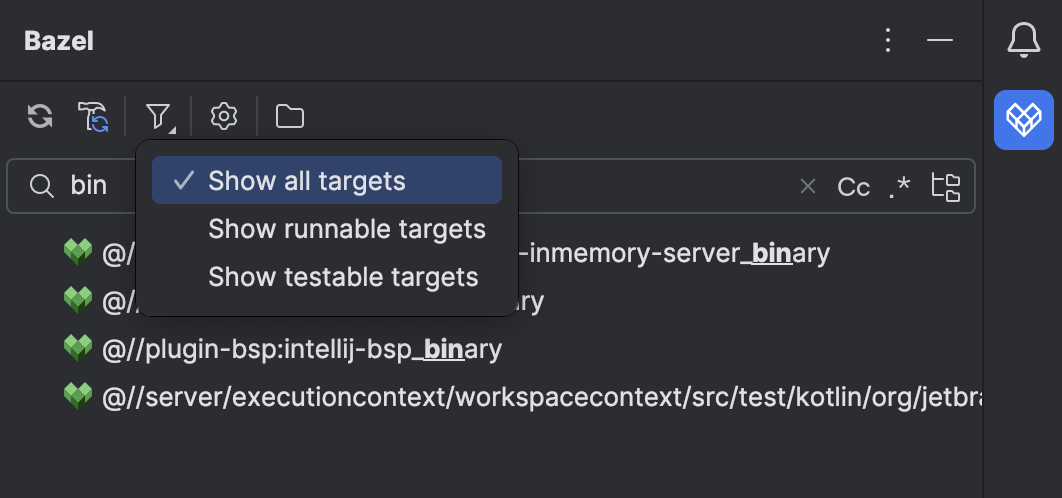Screen dimensions: 1062x498
Task: Toggle regex search option
Action: tap(900, 186)
